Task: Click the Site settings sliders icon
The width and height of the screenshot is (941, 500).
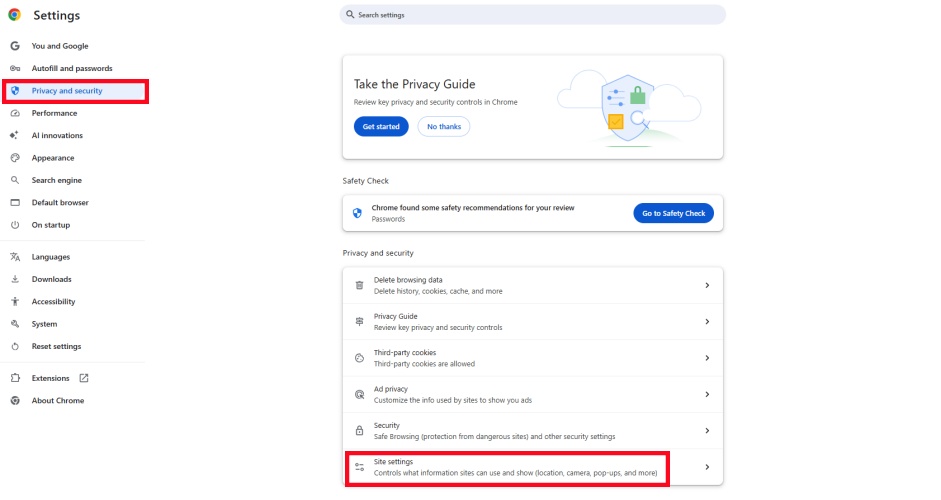Action: (x=360, y=467)
